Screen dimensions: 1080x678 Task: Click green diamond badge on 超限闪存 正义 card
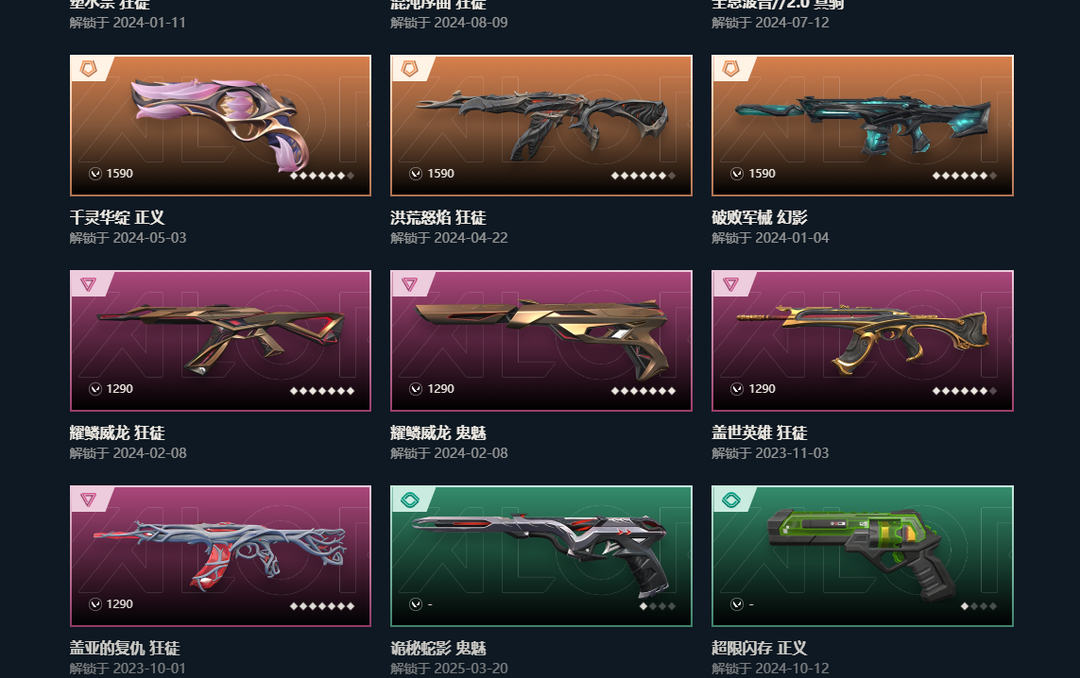pyautogui.click(x=731, y=500)
